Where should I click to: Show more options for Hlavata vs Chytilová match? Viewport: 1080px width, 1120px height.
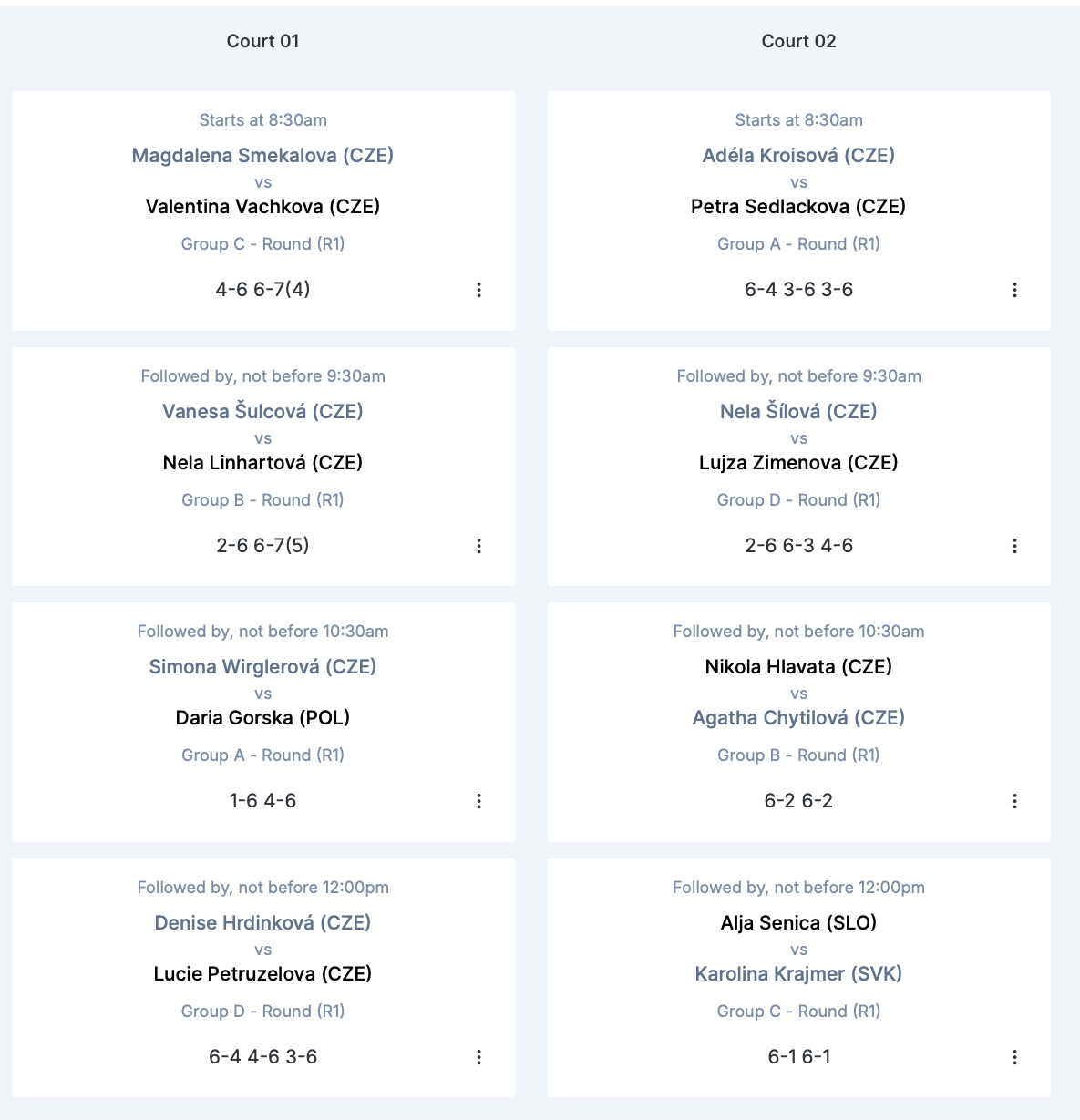click(x=1014, y=801)
